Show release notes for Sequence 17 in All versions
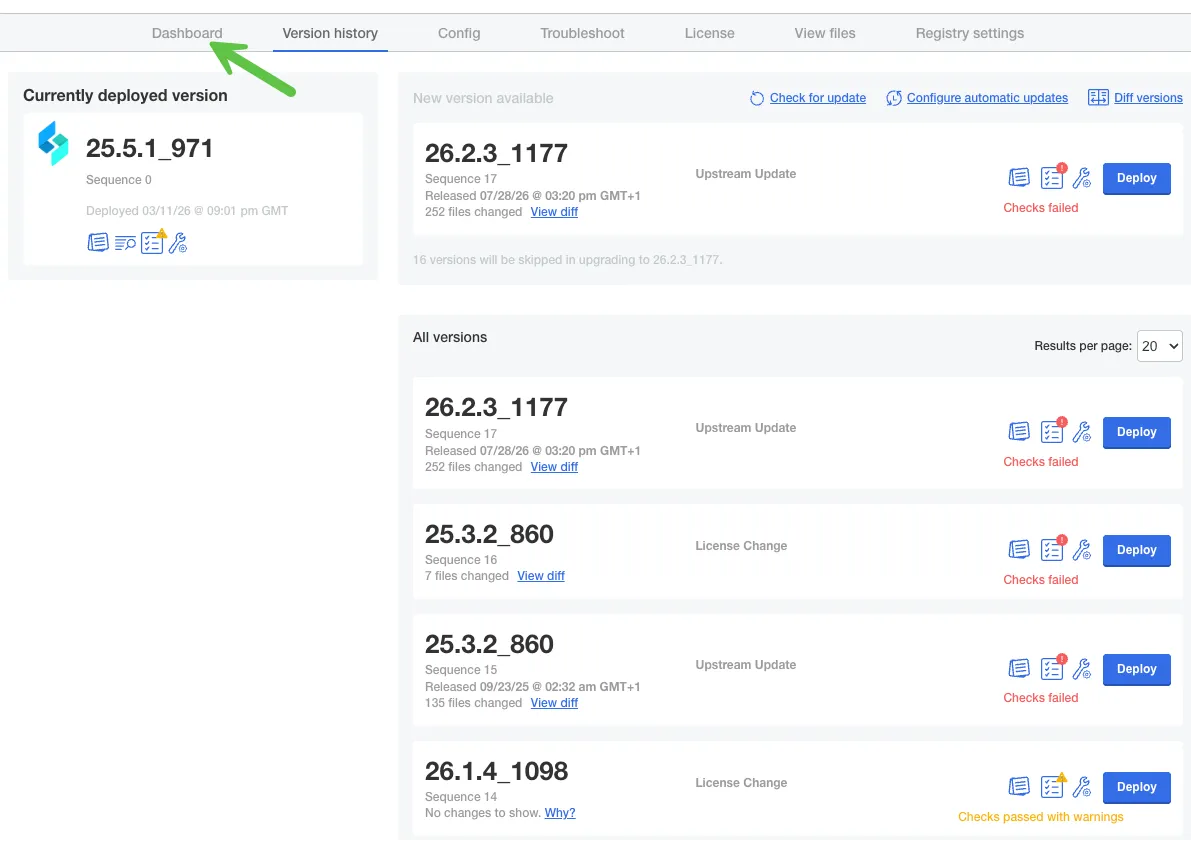This screenshot has width=1191, height=842. tap(1019, 432)
